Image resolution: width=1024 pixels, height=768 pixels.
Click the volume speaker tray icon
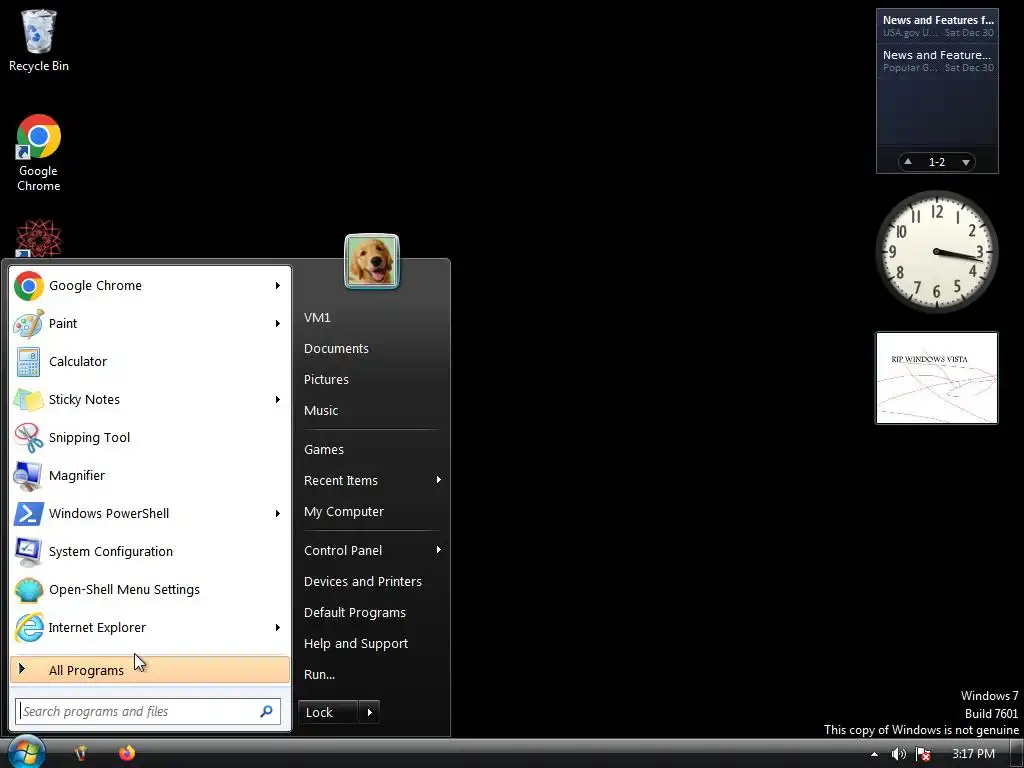(899, 754)
